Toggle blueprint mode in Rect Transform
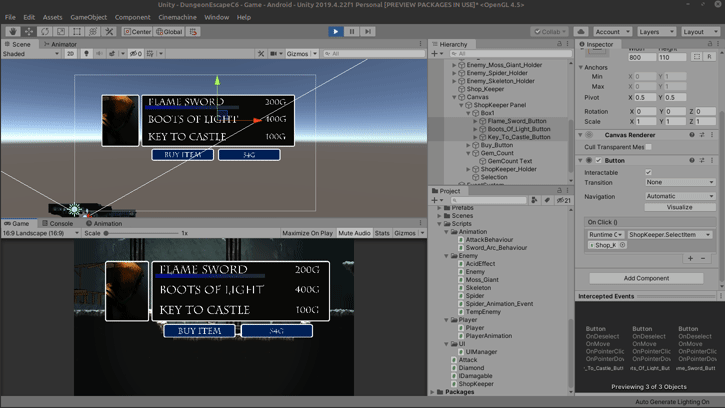Screen dimensions: 725x408 coord(697,57)
